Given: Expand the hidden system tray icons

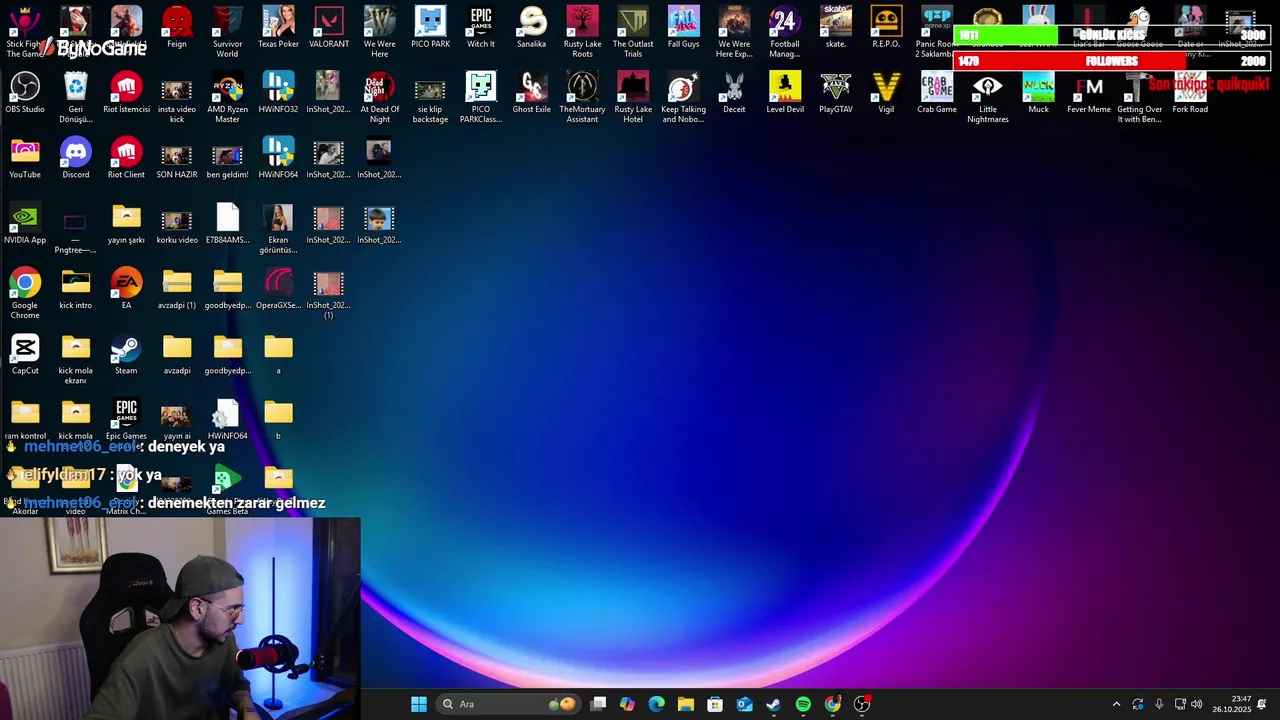Looking at the screenshot, I should [1116, 704].
